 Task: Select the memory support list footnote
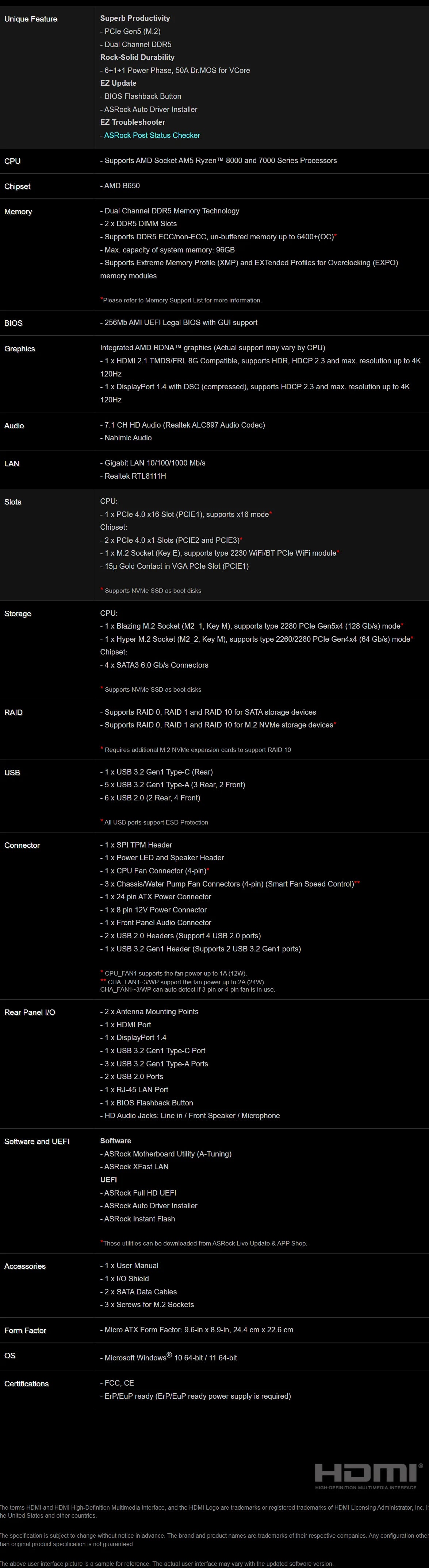[x=180, y=300]
